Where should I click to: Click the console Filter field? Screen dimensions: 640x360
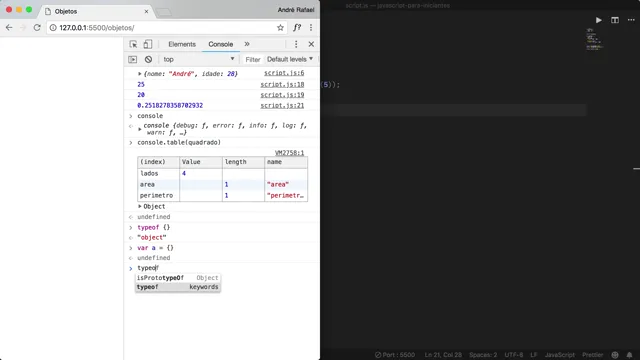tap(253, 60)
